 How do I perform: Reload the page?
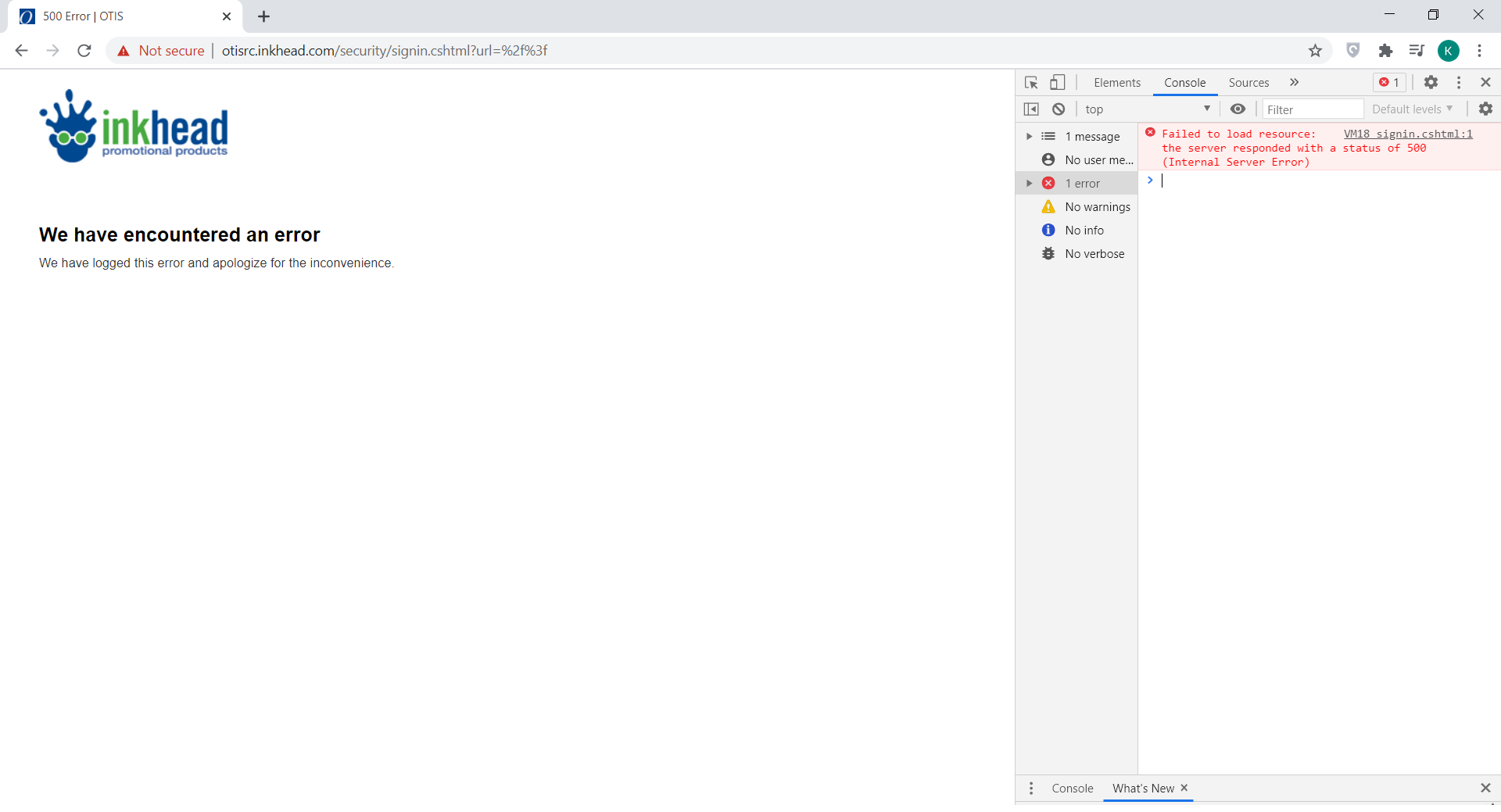[x=84, y=51]
